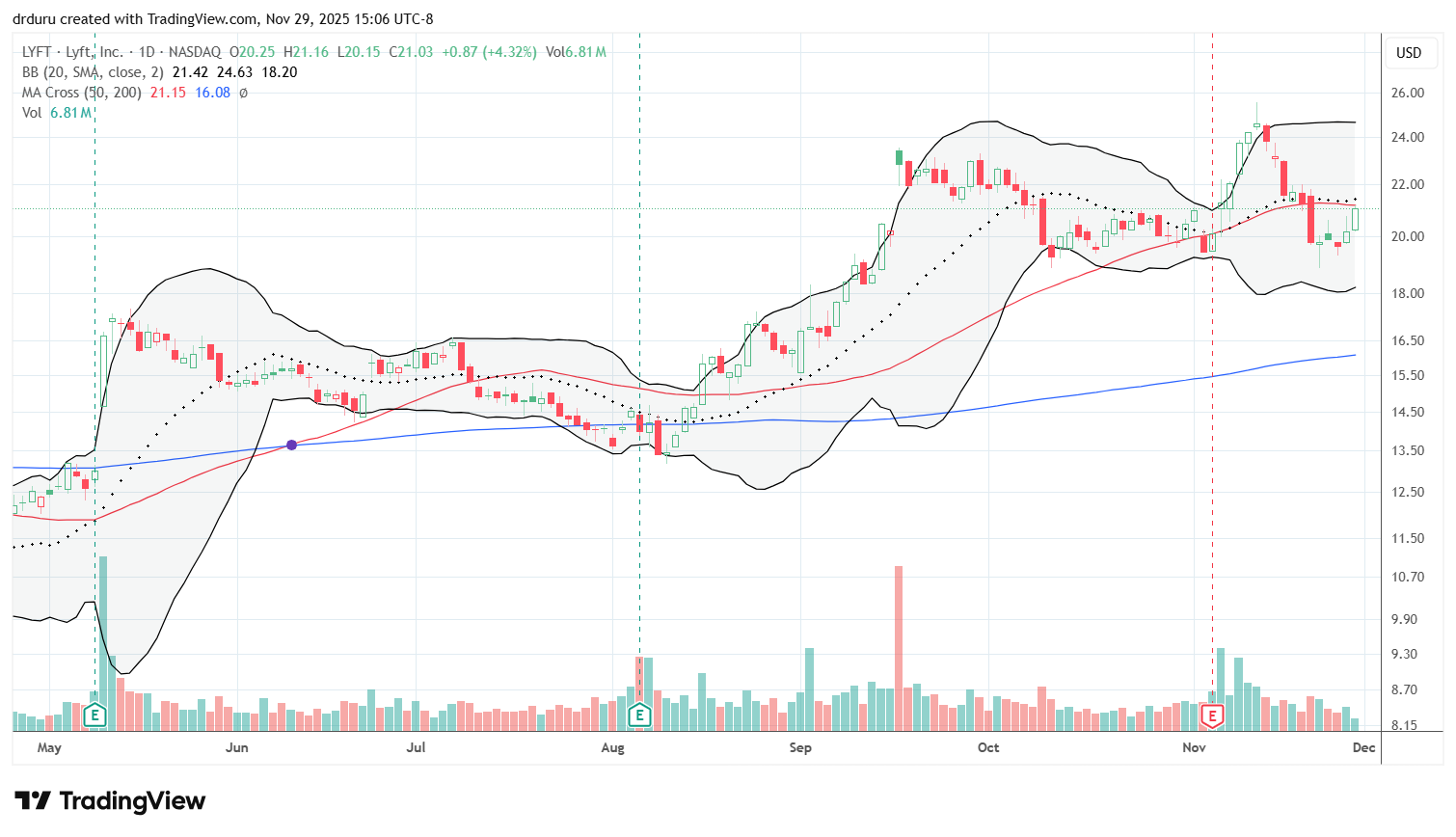The image size is (1456, 837).
Task: Click the purple MA cross dot
Action: coord(292,445)
